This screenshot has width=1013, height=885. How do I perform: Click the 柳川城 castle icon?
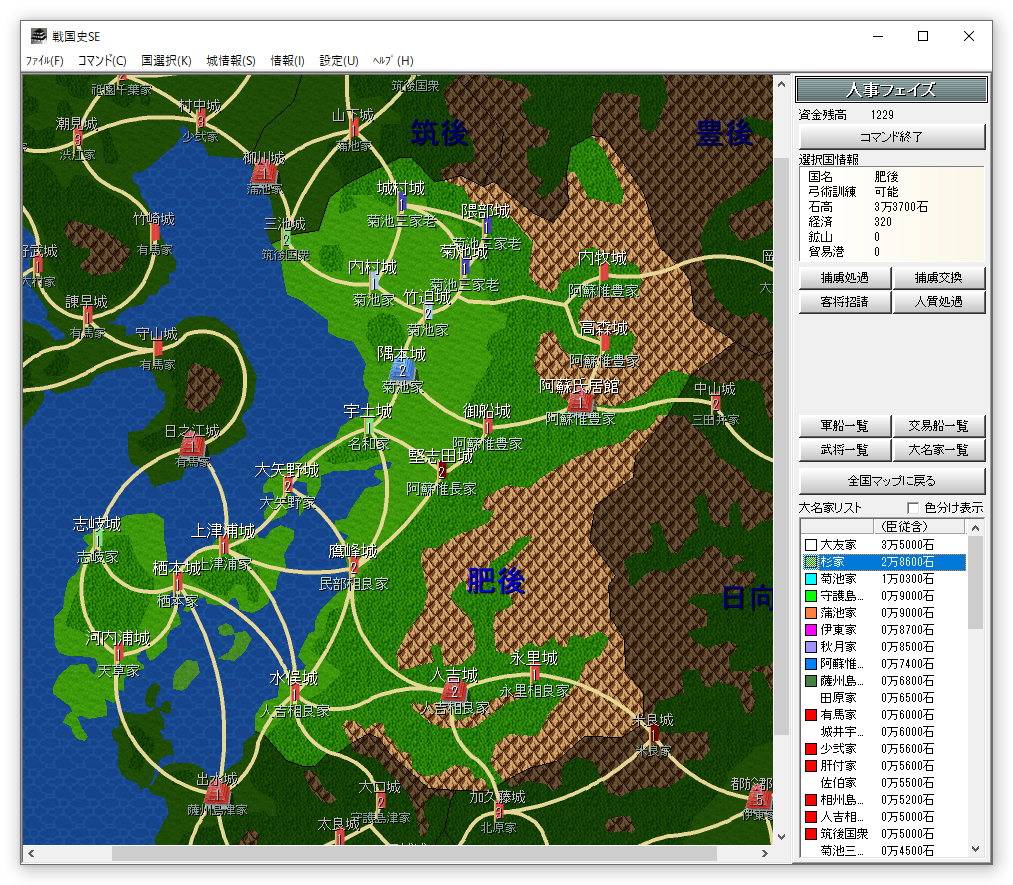pyautogui.click(x=263, y=174)
